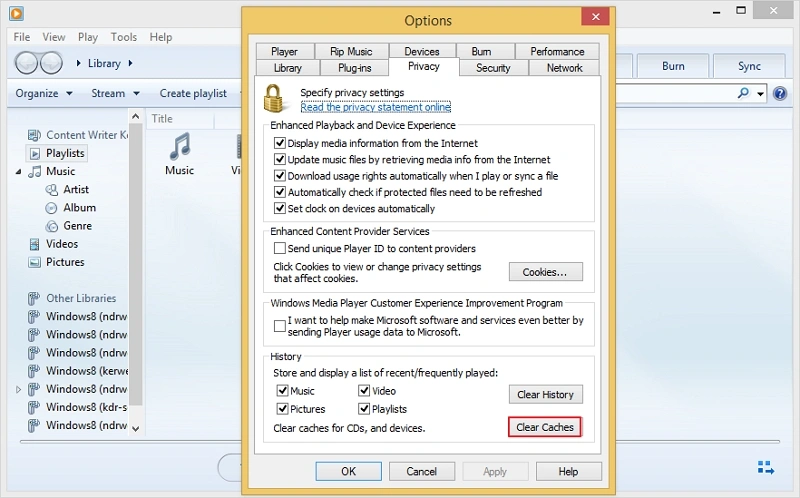The image size is (800, 498).
Task: Click the Cookies... button
Action: pyautogui.click(x=545, y=272)
